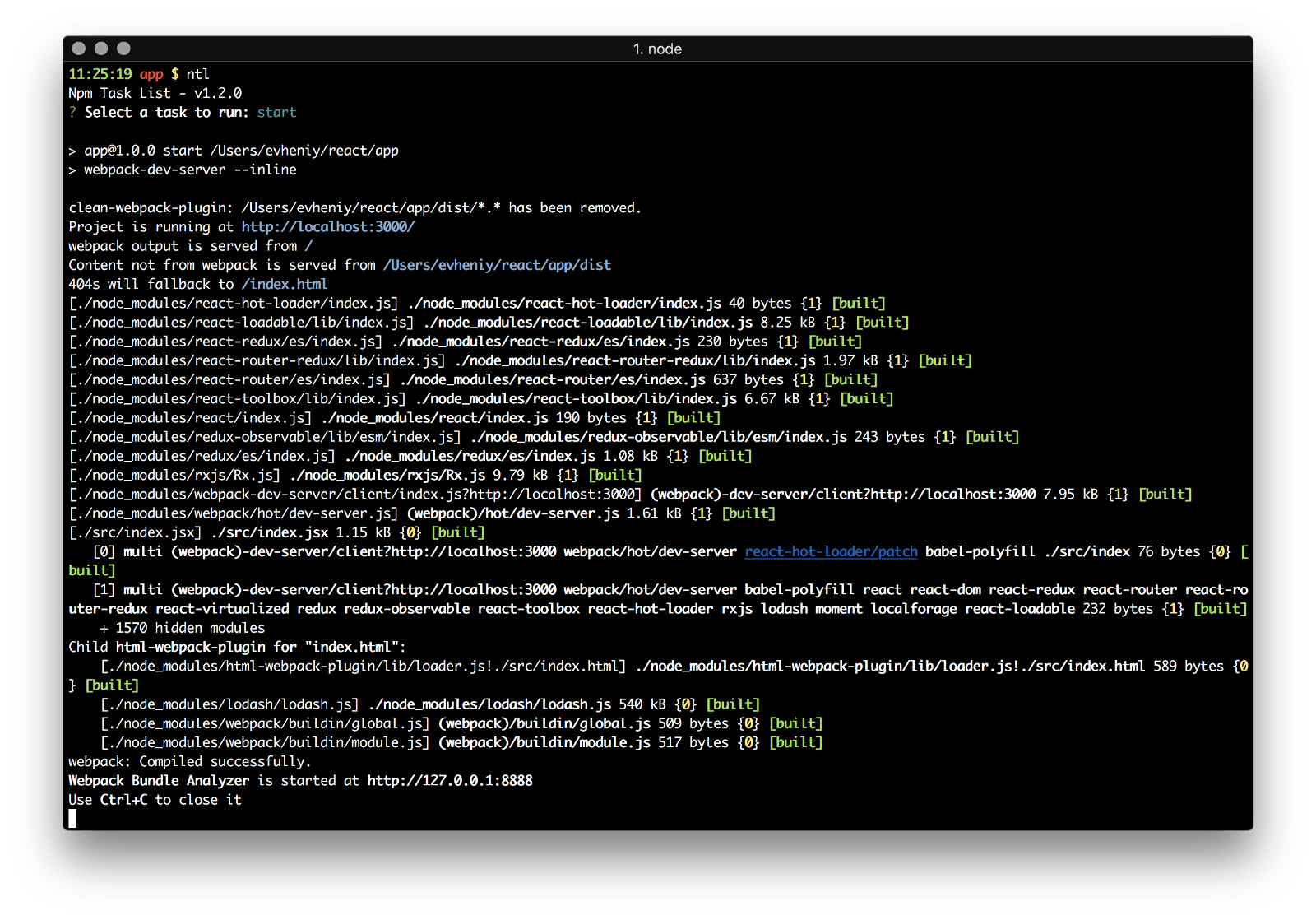Click the third window zoom button
This screenshot has height=920, width=1316.
123,49
